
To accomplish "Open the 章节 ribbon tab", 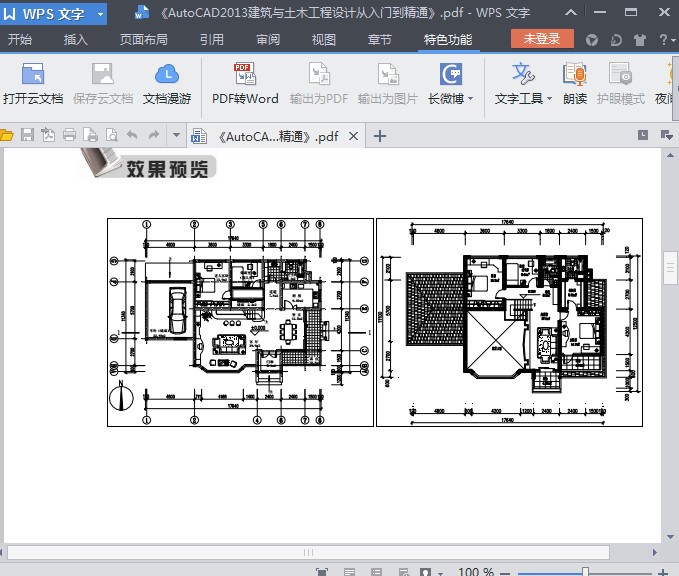I will (380, 40).
